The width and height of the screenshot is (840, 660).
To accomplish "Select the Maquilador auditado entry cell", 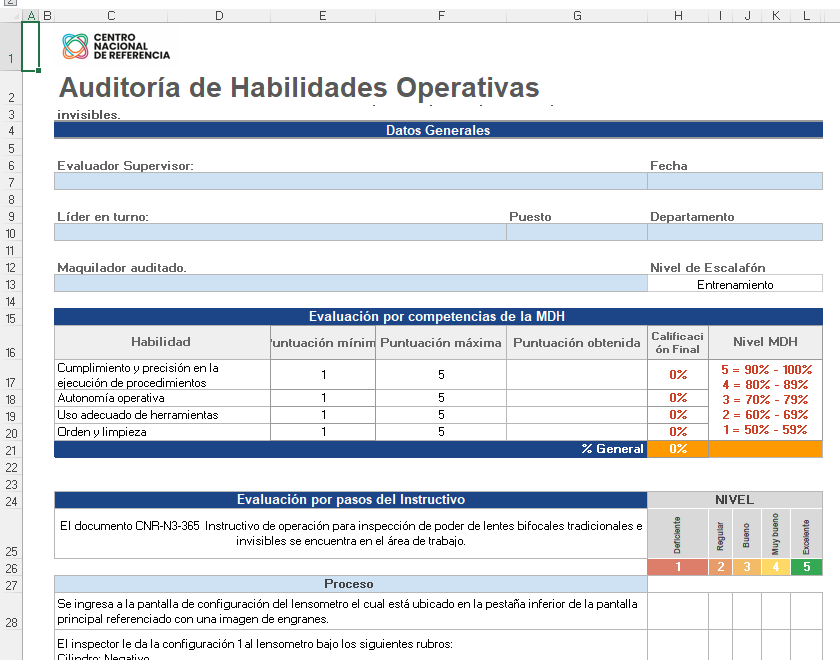I will tap(350, 283).
